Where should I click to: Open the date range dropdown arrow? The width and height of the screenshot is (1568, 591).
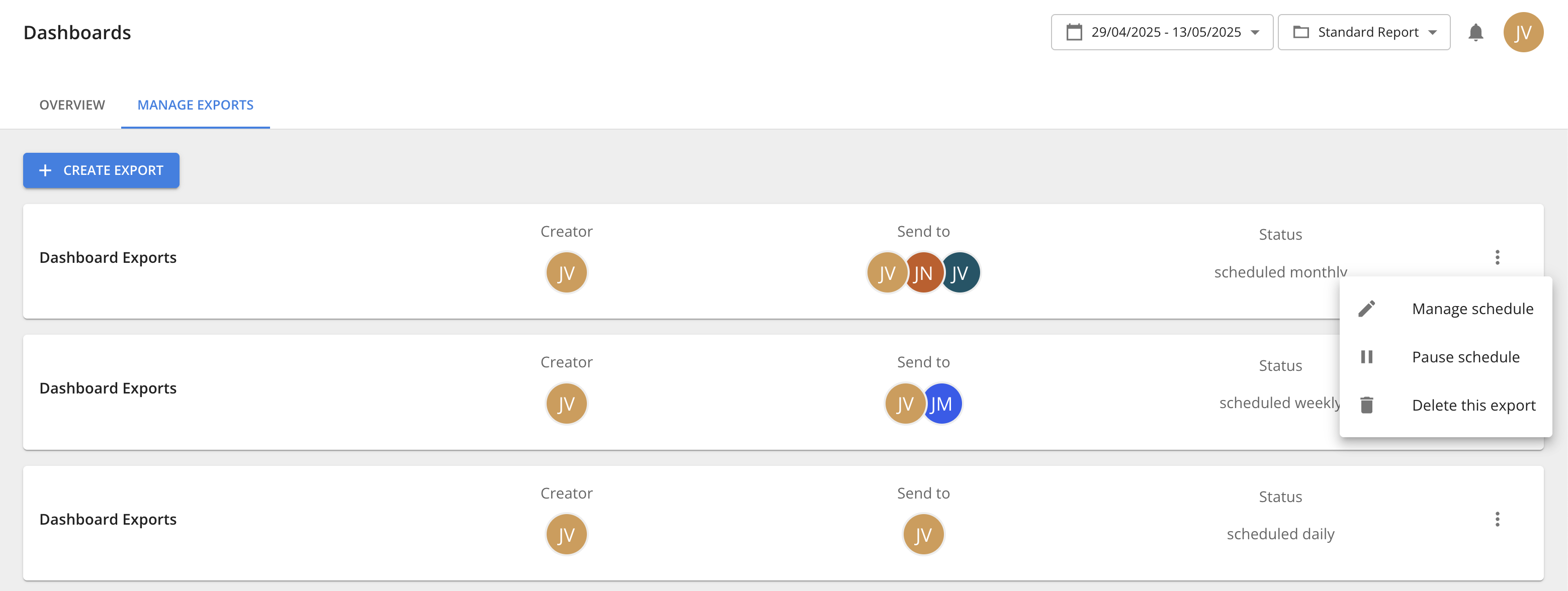pos(1256,32)
